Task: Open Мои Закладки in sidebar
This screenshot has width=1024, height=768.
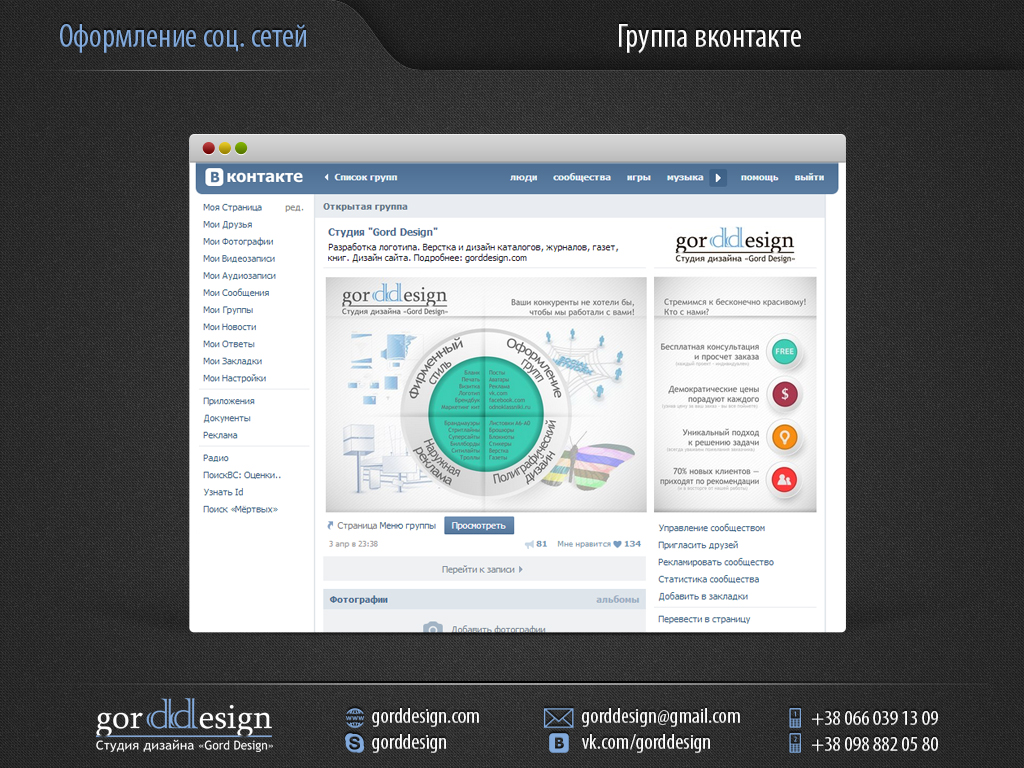Action: [232, 360]
